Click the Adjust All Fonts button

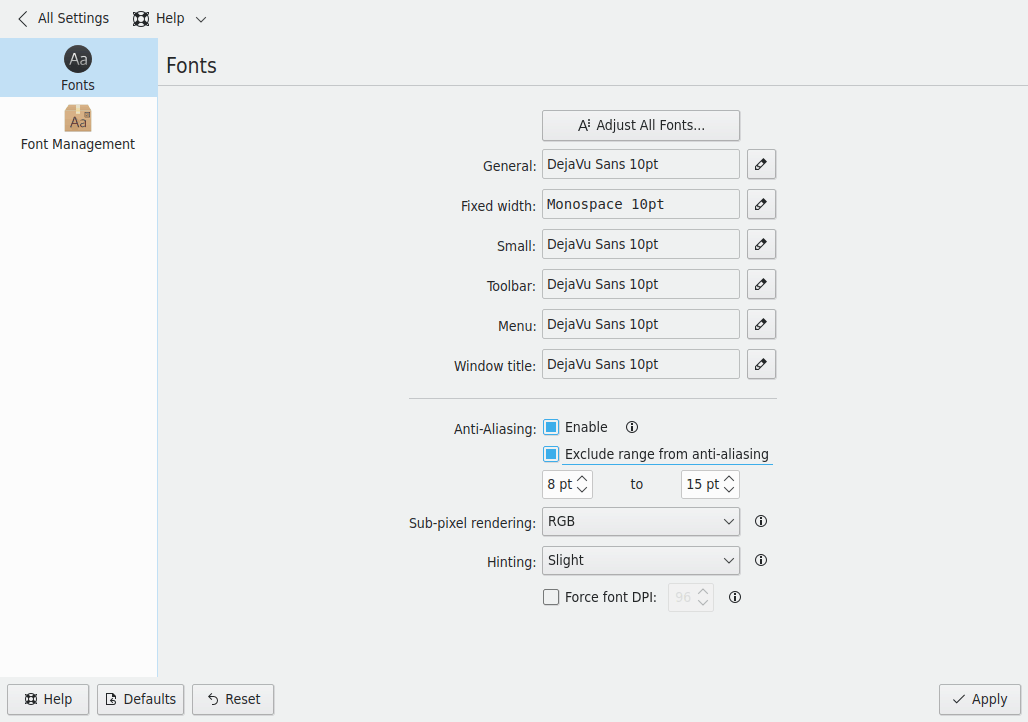click(x=640, y=125)
